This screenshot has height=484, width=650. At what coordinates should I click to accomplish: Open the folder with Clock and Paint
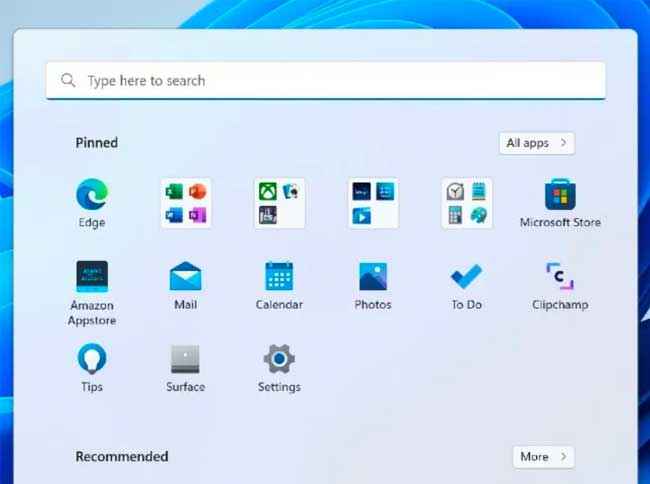point(467,203)
